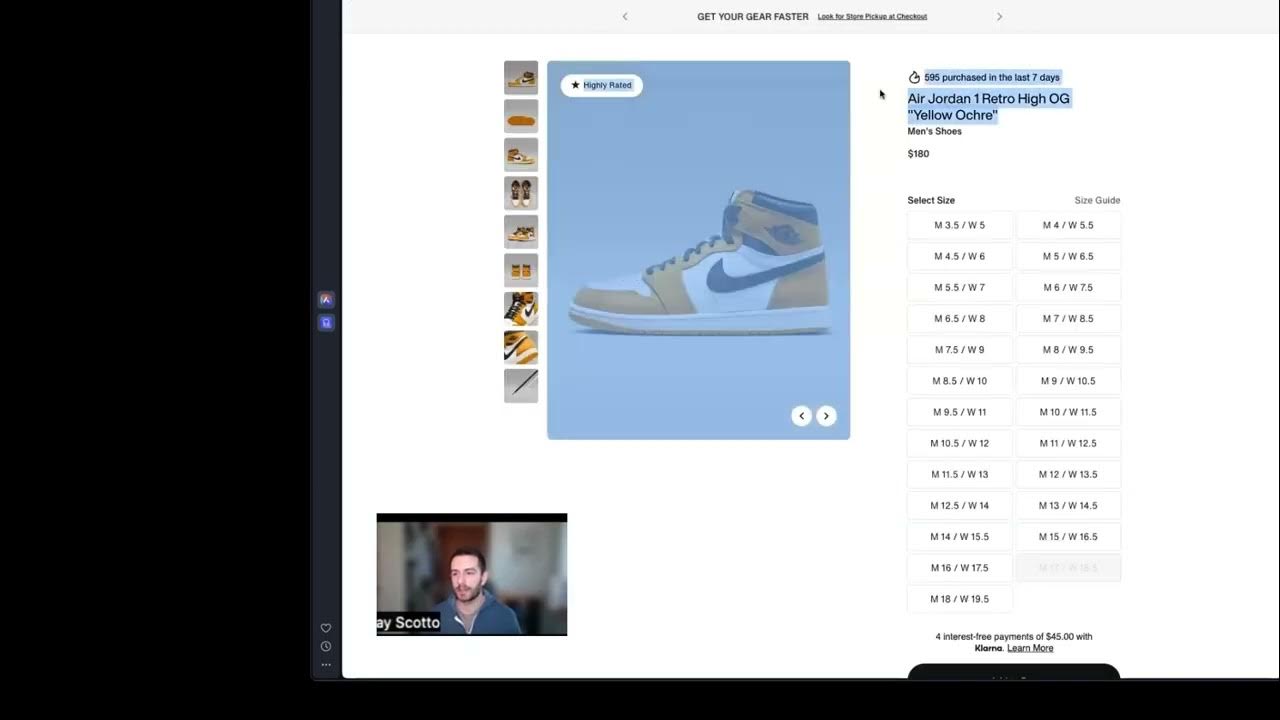Click the blue store icon in sidebar
This screenshot has height=720, width=1280.
point(326,322)
